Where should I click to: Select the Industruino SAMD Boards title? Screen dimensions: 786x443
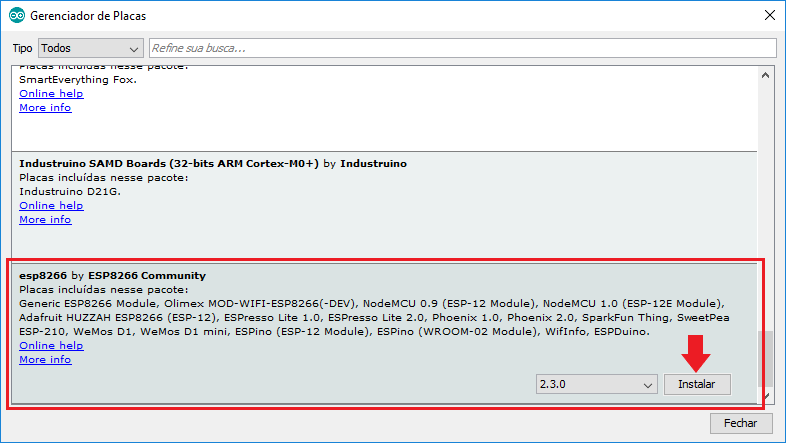[213, 164]
